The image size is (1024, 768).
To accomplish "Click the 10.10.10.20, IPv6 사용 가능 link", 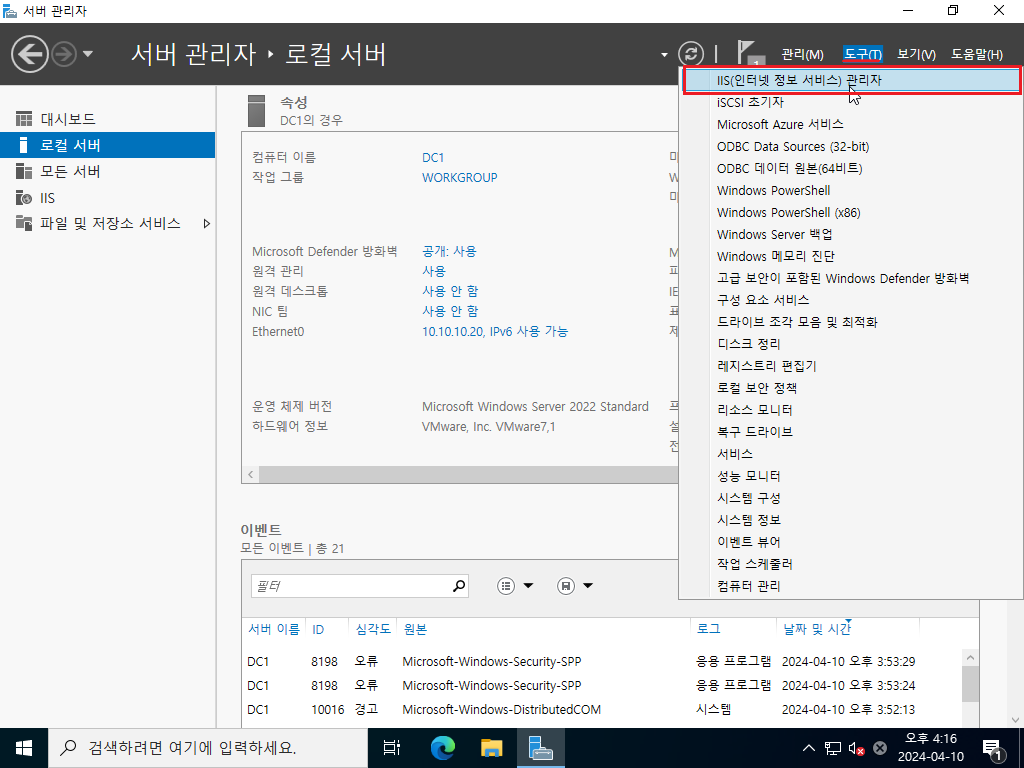I will click(x=495, y=332).
